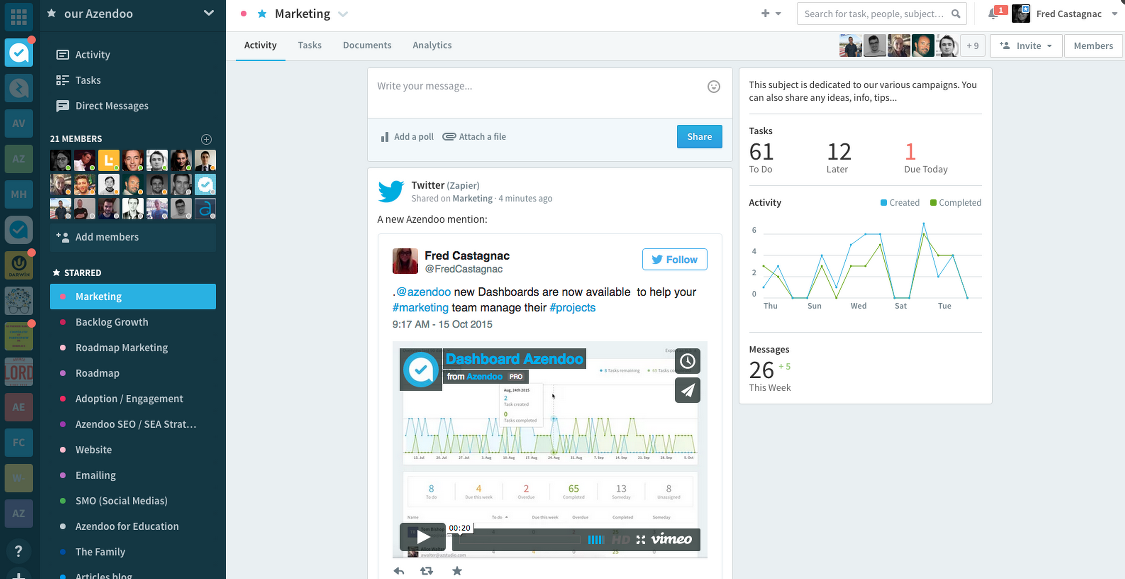Toggle HD quality in the Vimeo player
The height and width of the screenshot is (579, 1125).
[x=621, y=540]
